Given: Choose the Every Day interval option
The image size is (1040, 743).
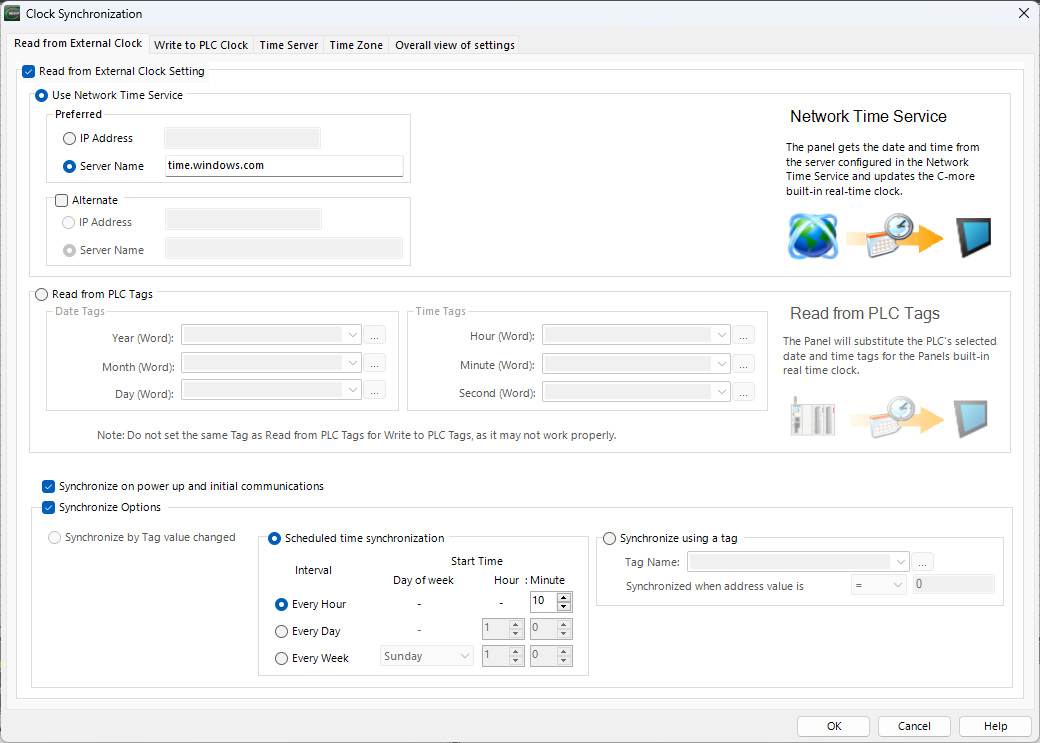Looking at the screenshot, I should (281, 631).
